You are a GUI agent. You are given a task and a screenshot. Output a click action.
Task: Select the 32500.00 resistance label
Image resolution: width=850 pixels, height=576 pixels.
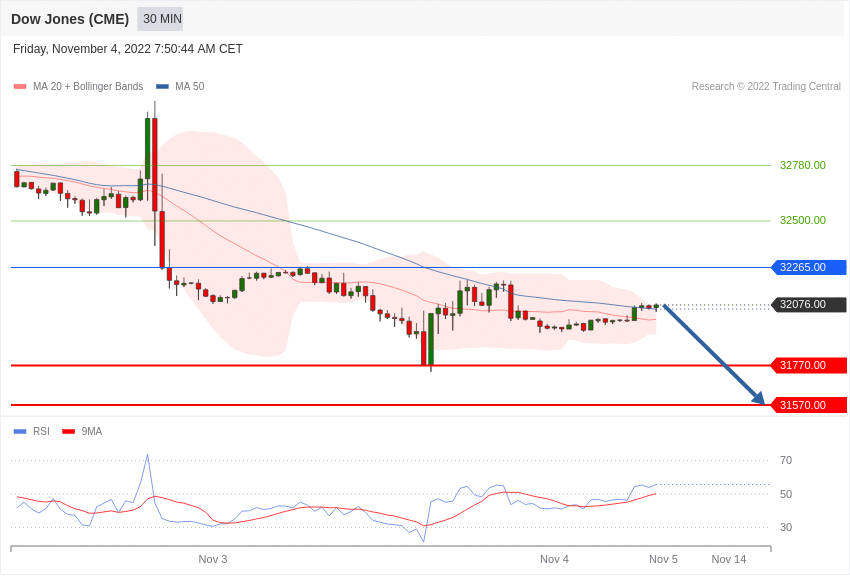(803, 221)
